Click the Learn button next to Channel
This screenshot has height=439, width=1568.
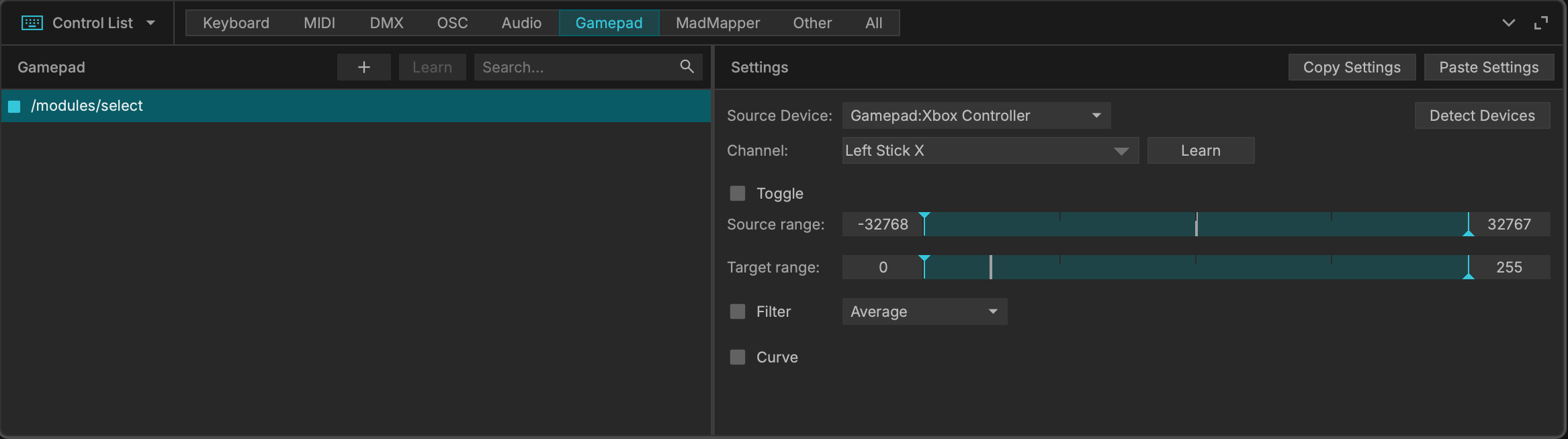(1201, 150)
